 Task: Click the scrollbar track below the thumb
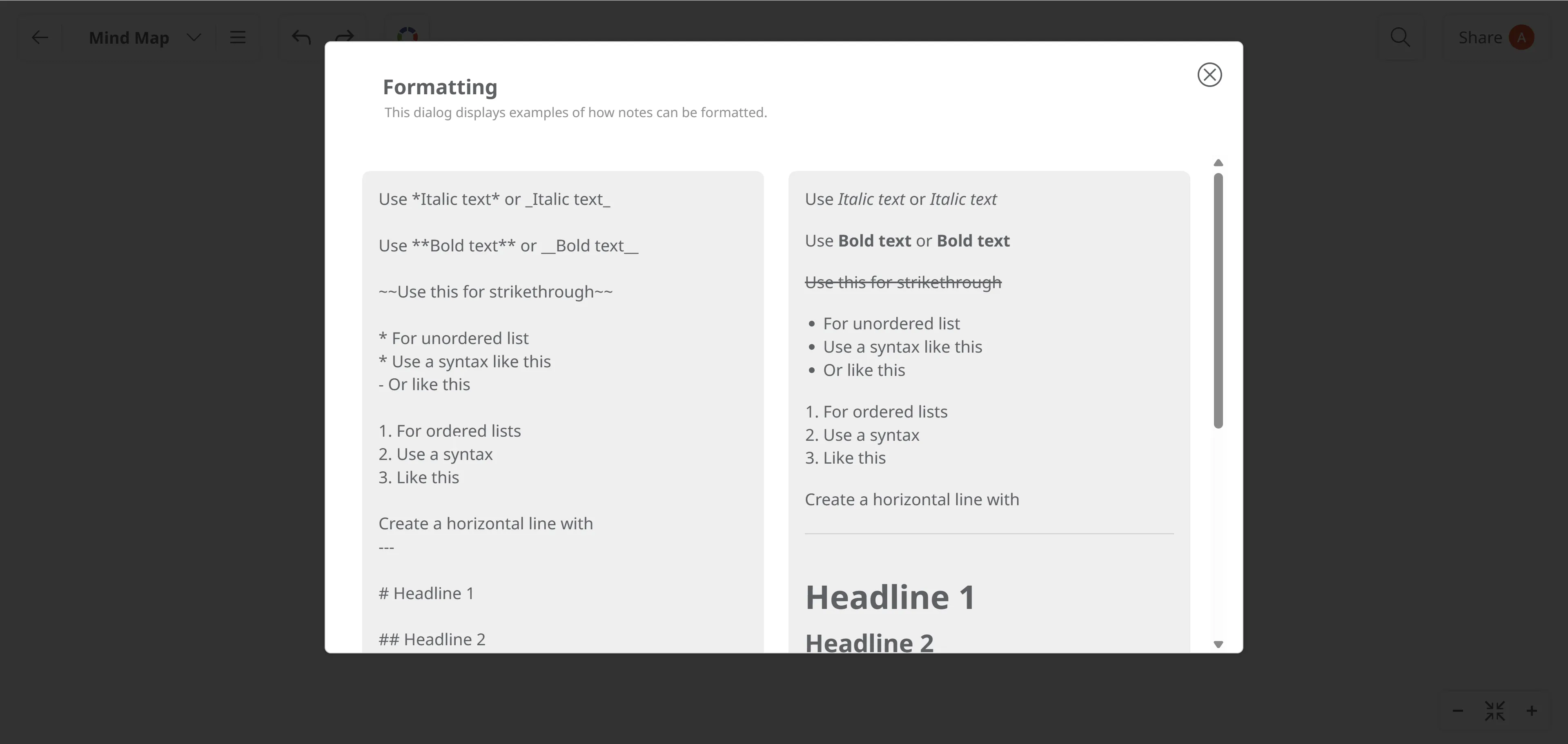coord(1218,535)
